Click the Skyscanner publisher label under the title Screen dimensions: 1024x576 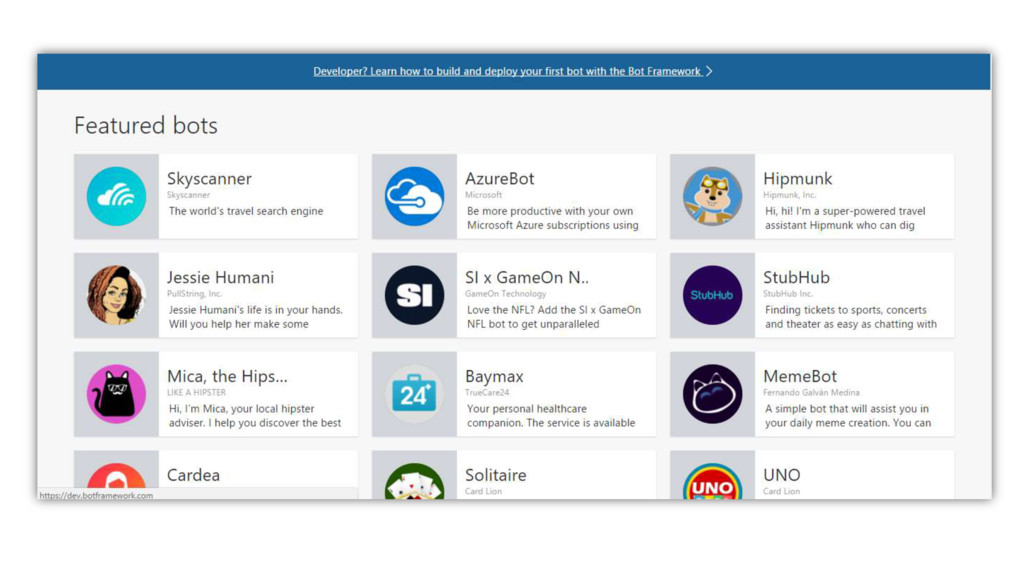tap(188, 195)
